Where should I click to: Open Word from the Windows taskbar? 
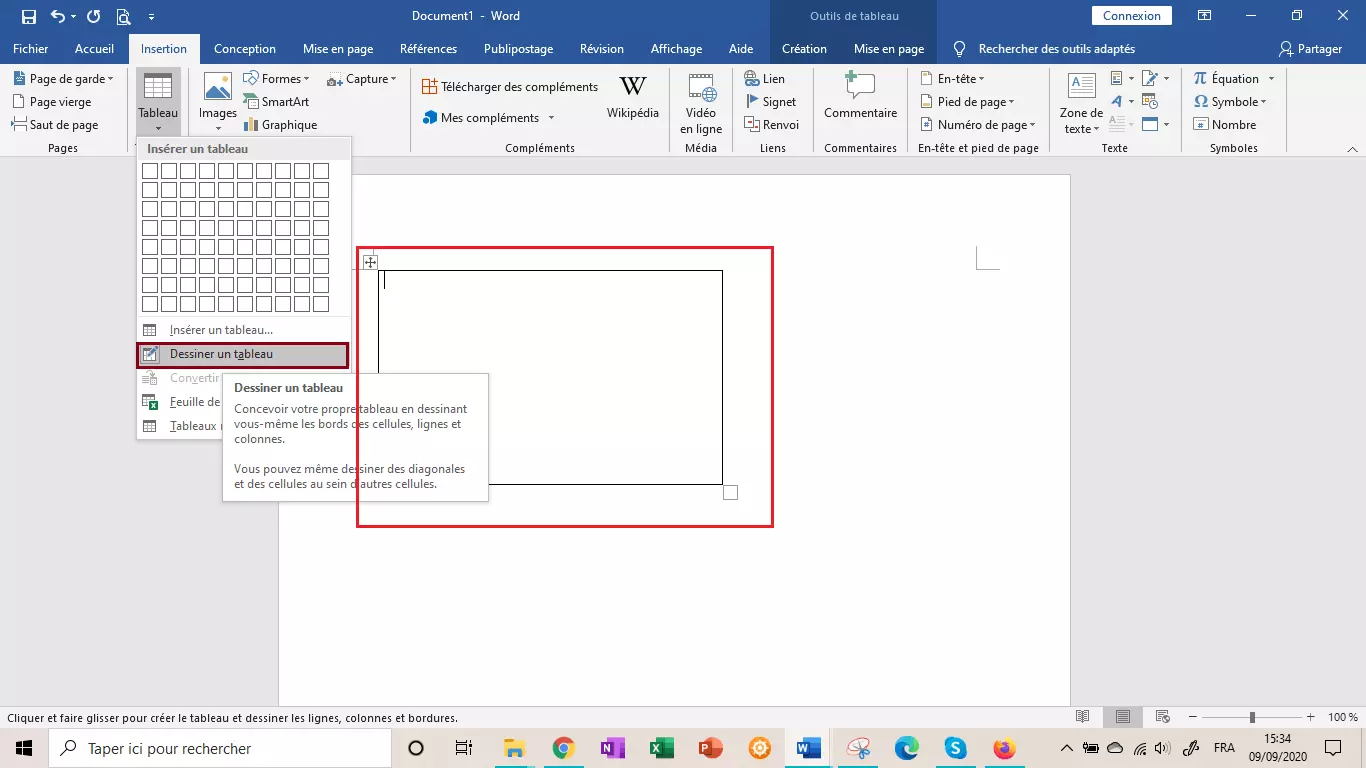(x=808, y=748)
